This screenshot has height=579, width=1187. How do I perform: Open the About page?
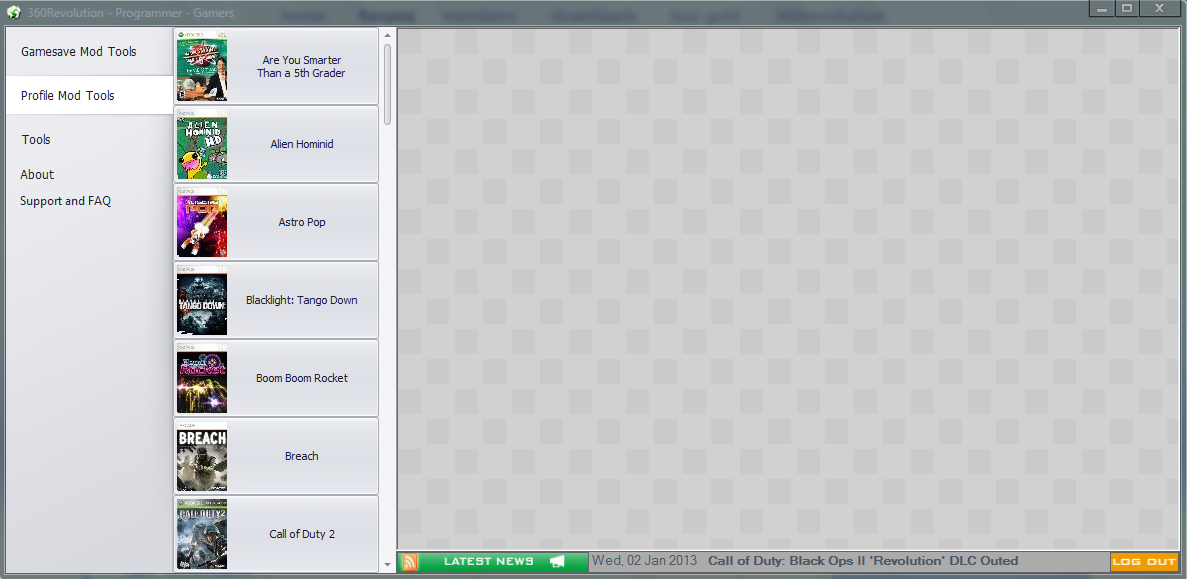coord(37,175)
